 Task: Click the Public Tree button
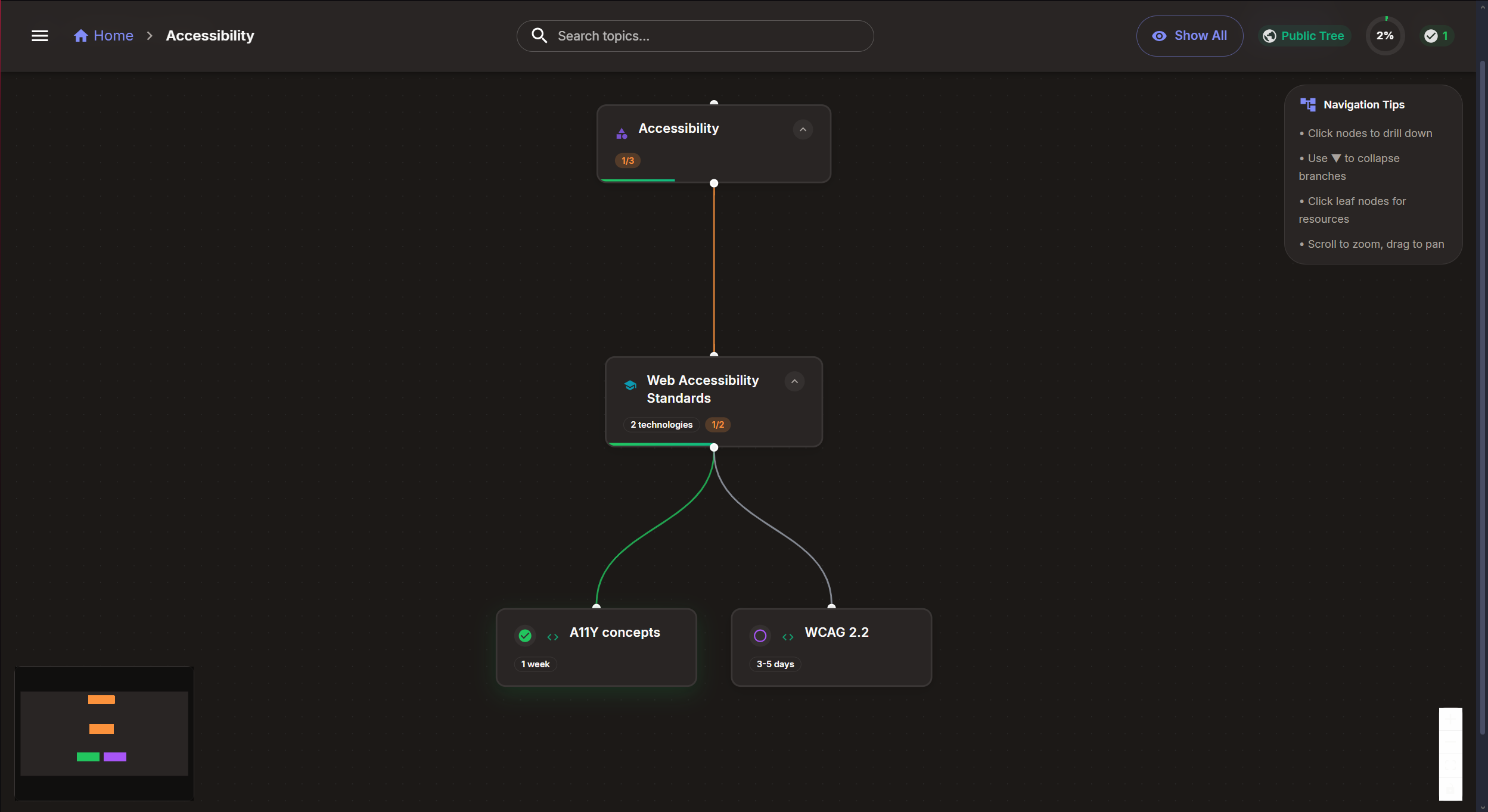click(x=1304, y=36)
